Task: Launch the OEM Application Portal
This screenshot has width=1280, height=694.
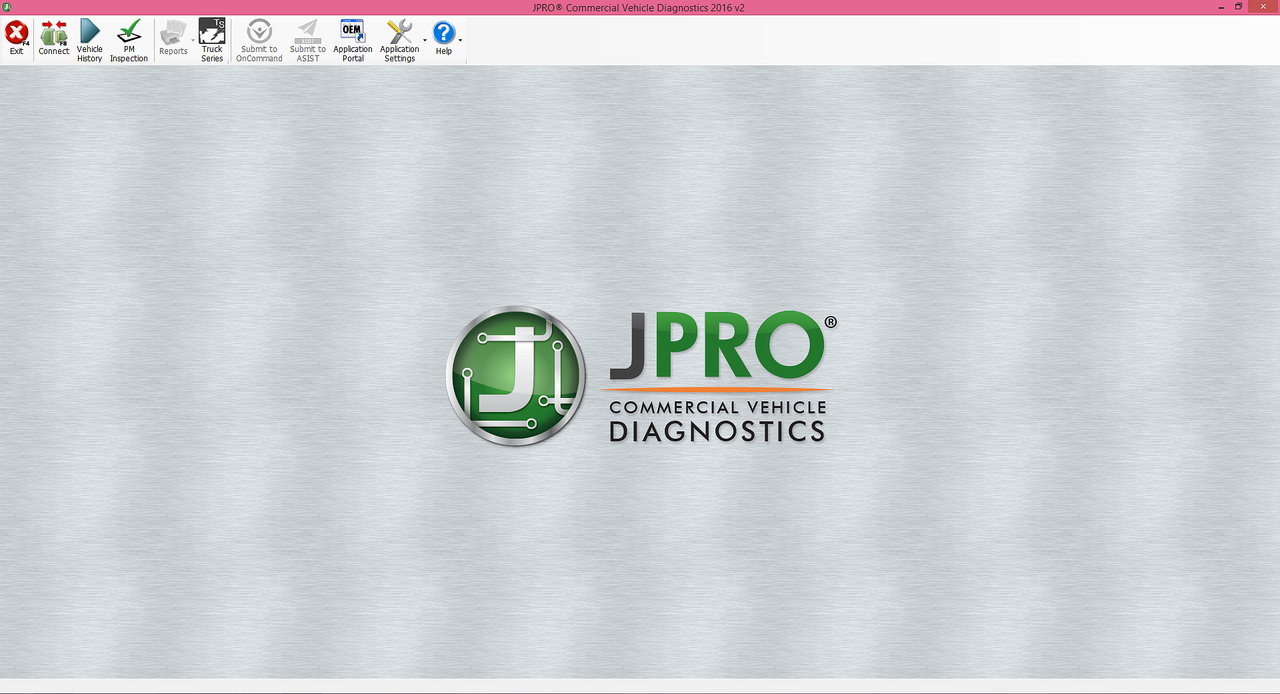Action: pos(353,40)
